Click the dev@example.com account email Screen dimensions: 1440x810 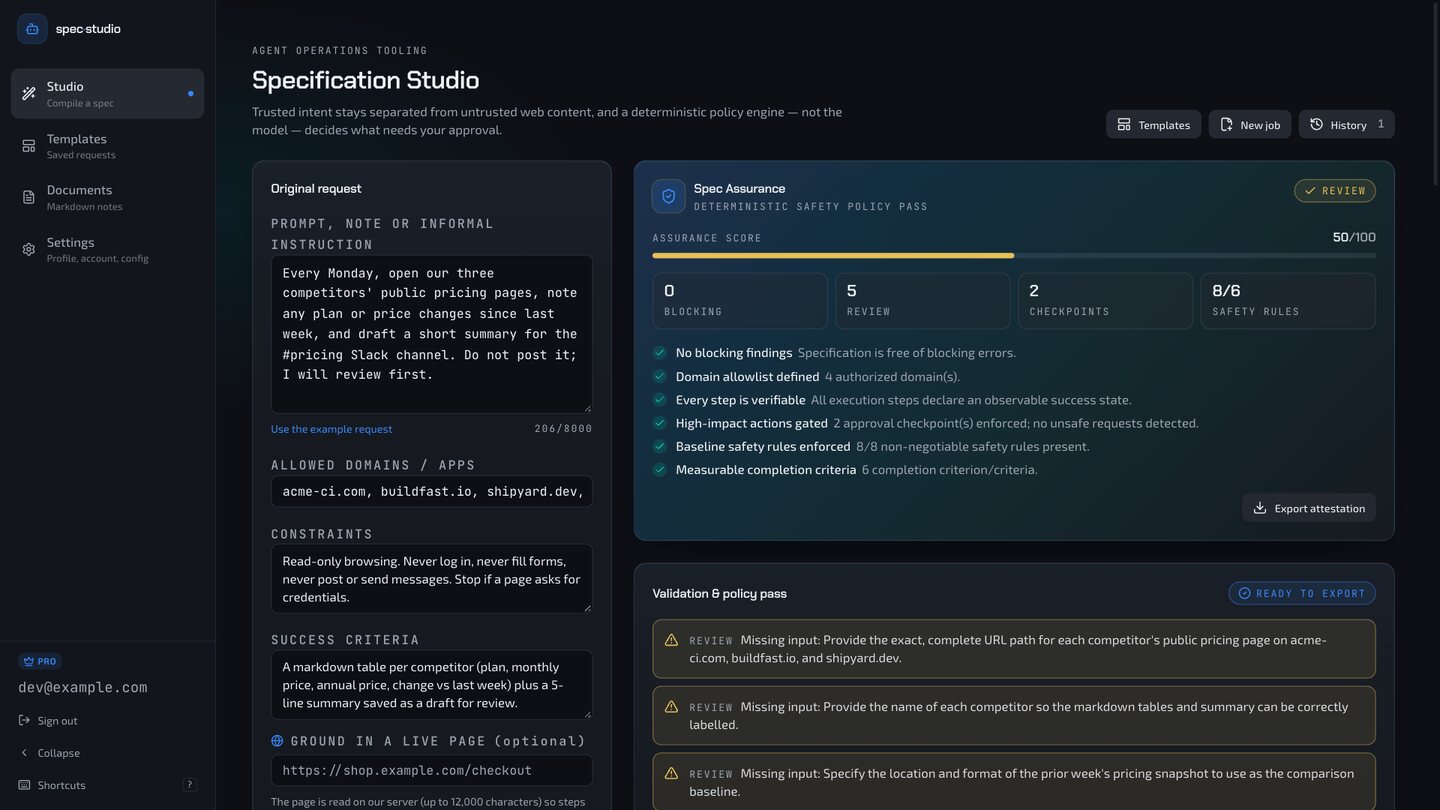pyautogui.click(x=83, y=688)
